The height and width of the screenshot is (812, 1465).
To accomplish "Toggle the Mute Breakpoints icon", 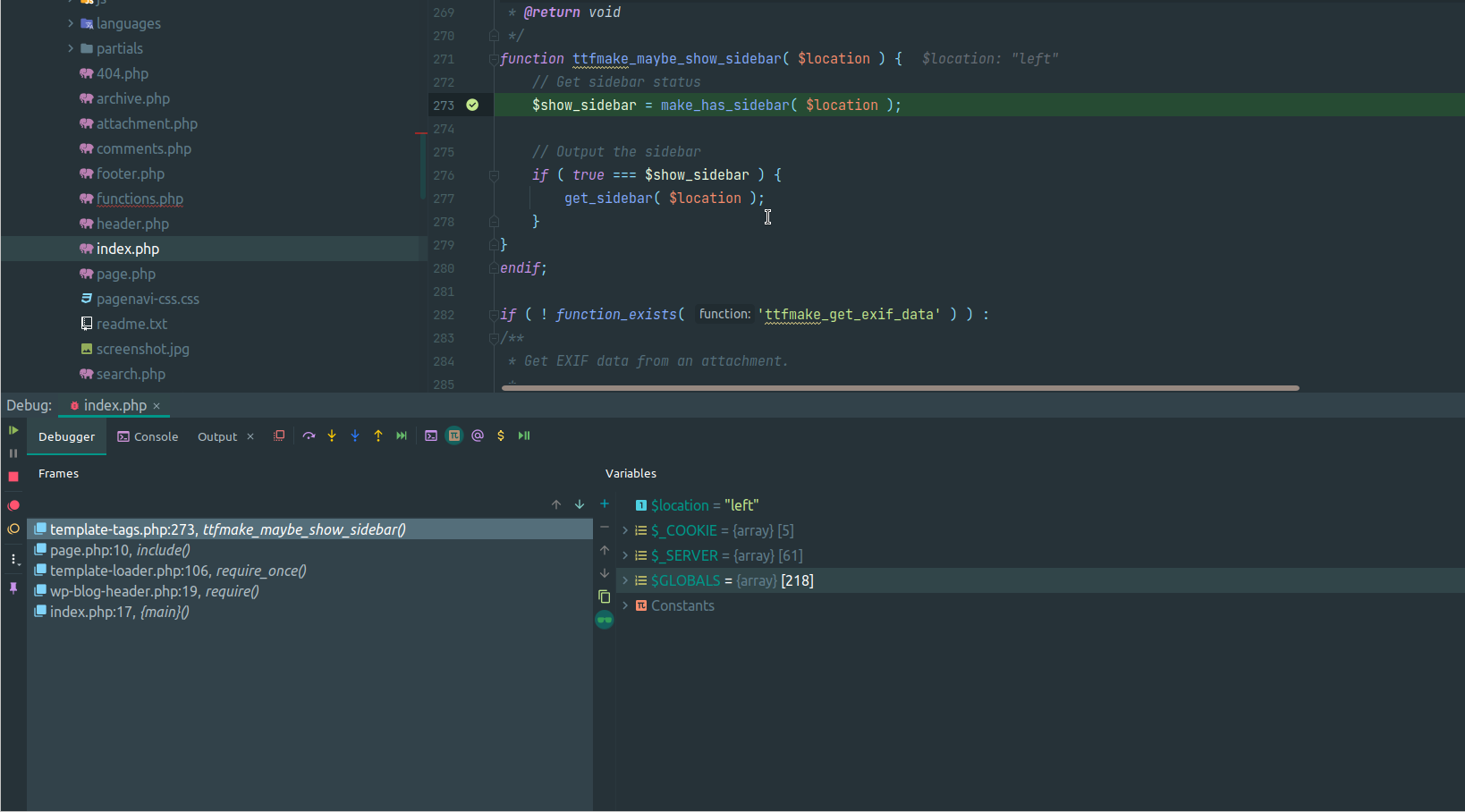I will pyautogui.click(x=13, y=529).
